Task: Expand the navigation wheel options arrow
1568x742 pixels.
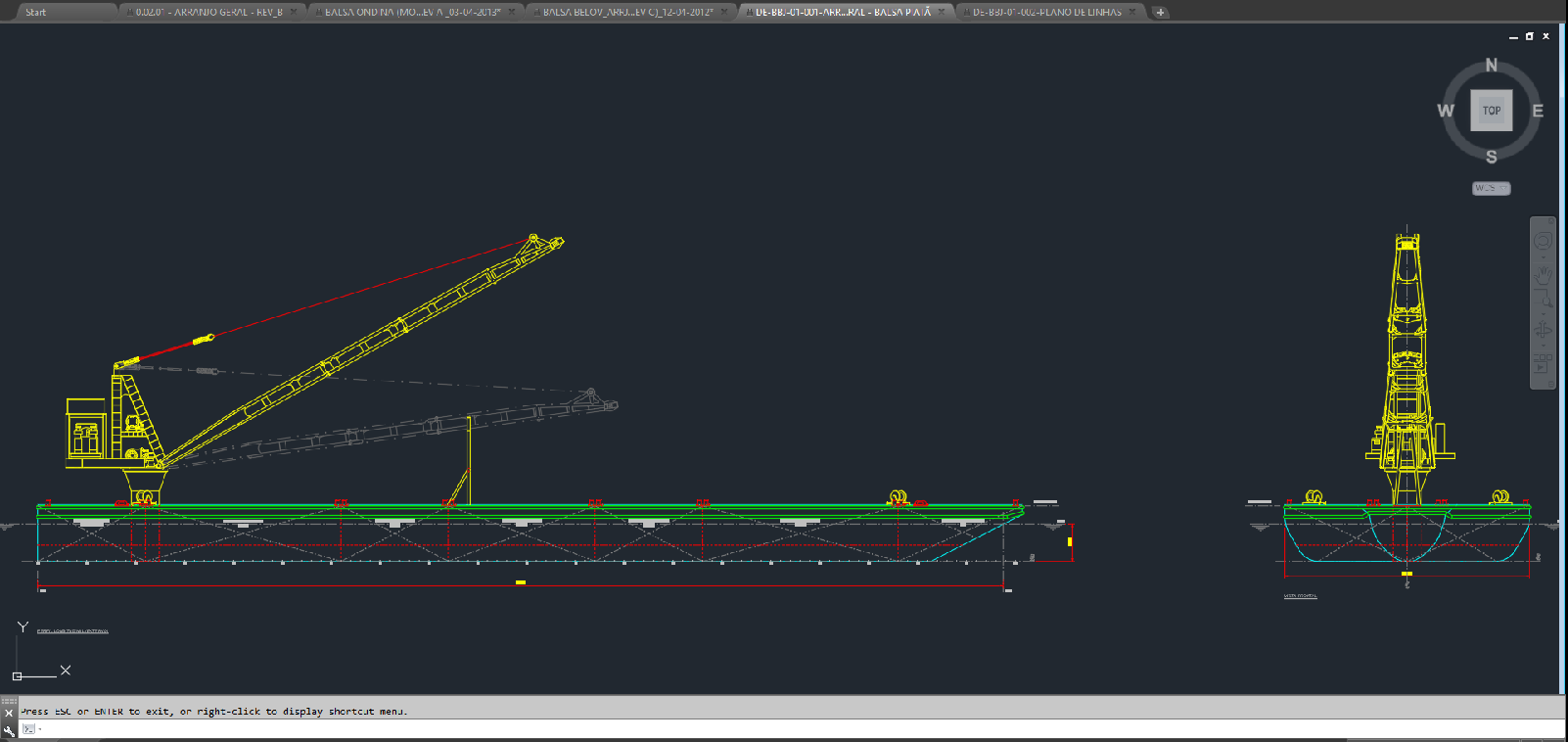Action: (x=1543, y=256)
